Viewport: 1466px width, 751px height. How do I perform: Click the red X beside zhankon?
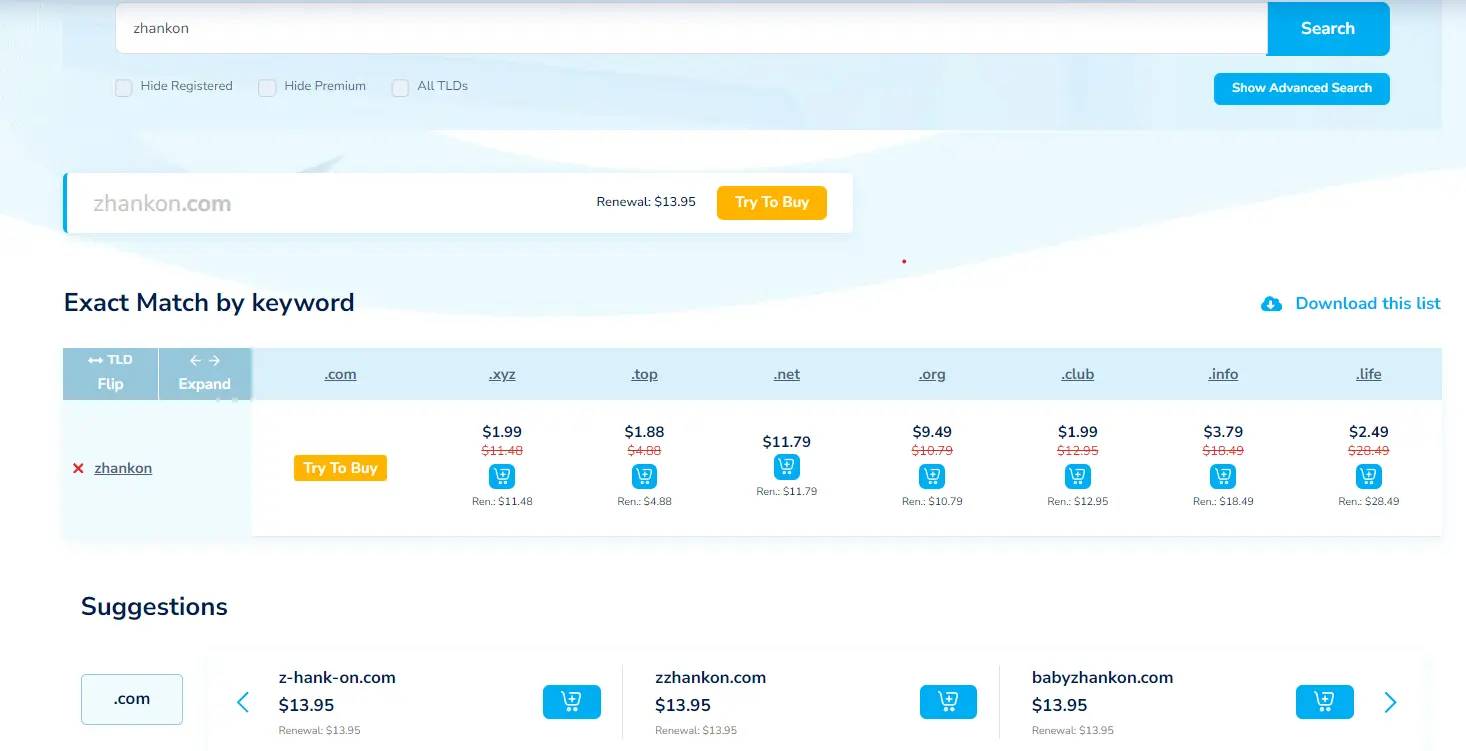(78, 468)
